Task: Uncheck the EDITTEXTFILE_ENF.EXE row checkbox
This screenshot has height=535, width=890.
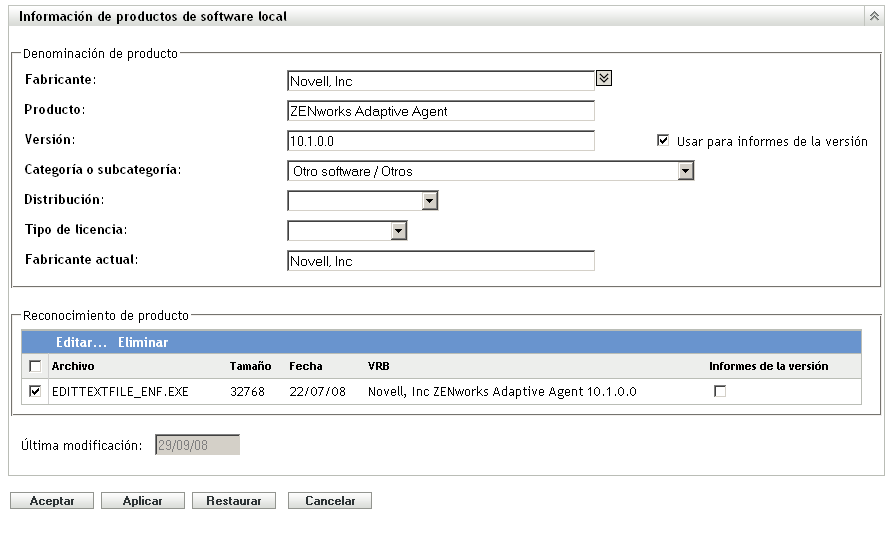Action: [35, 391]
